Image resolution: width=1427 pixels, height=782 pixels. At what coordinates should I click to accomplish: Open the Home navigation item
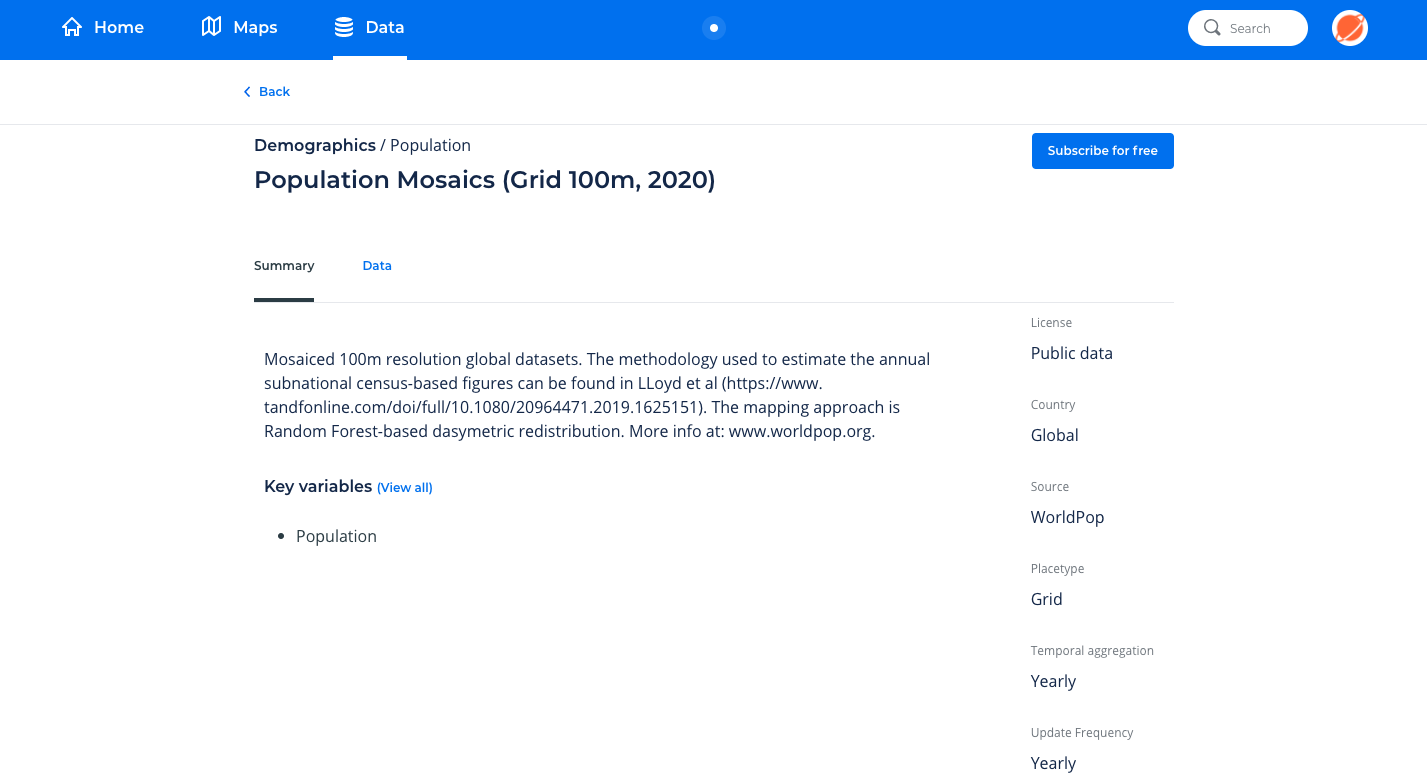pos(103,28)
